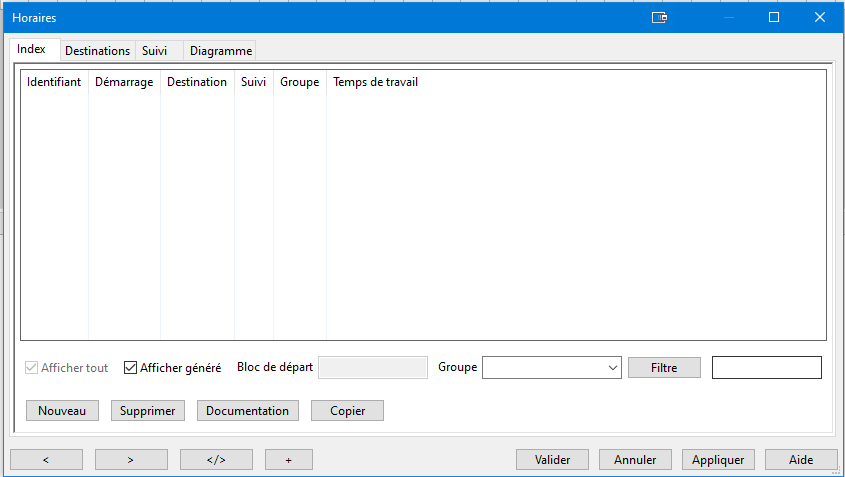
Task: Go to previous entry with < button
Action: (x=46, y=460)
